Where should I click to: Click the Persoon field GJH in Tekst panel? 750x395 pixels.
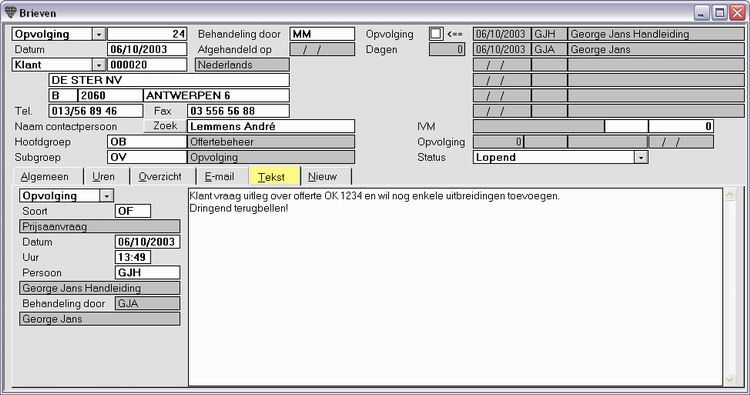click(x=147, y=273)
